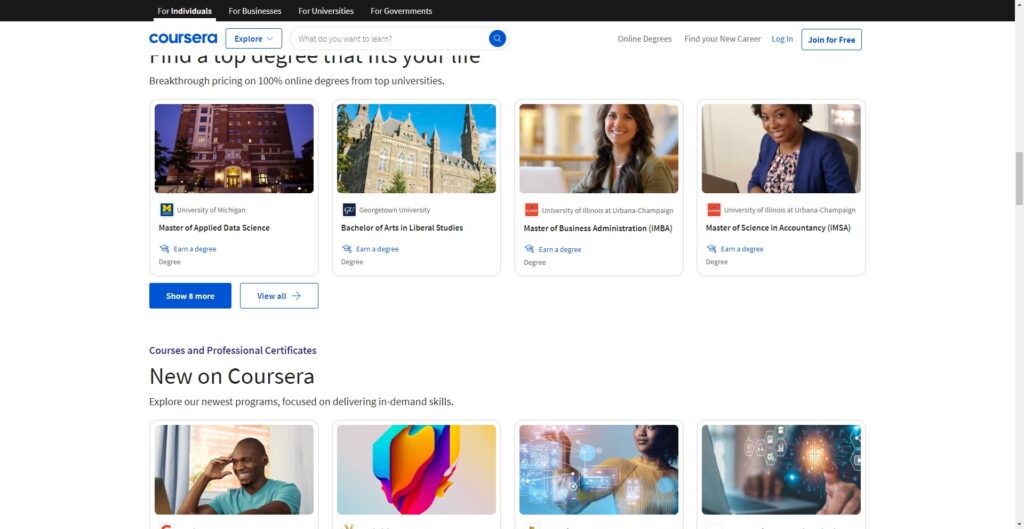Screen dimensions: 1024x529
Task: Click the Coursera logo
Action: point(183,39)
